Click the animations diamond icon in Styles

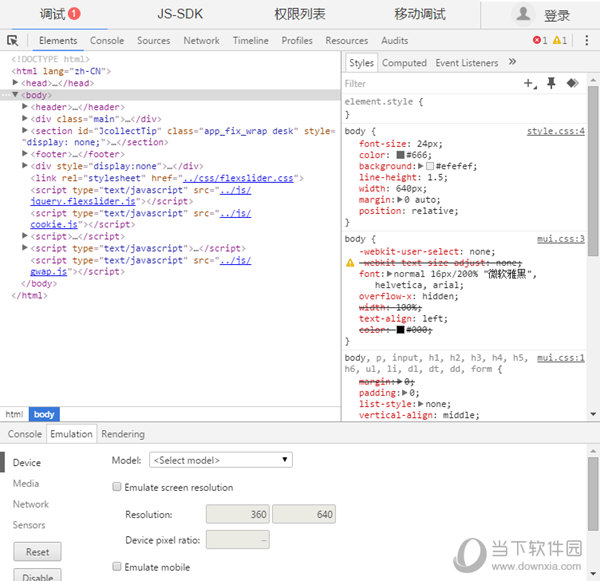click(572, 83)
